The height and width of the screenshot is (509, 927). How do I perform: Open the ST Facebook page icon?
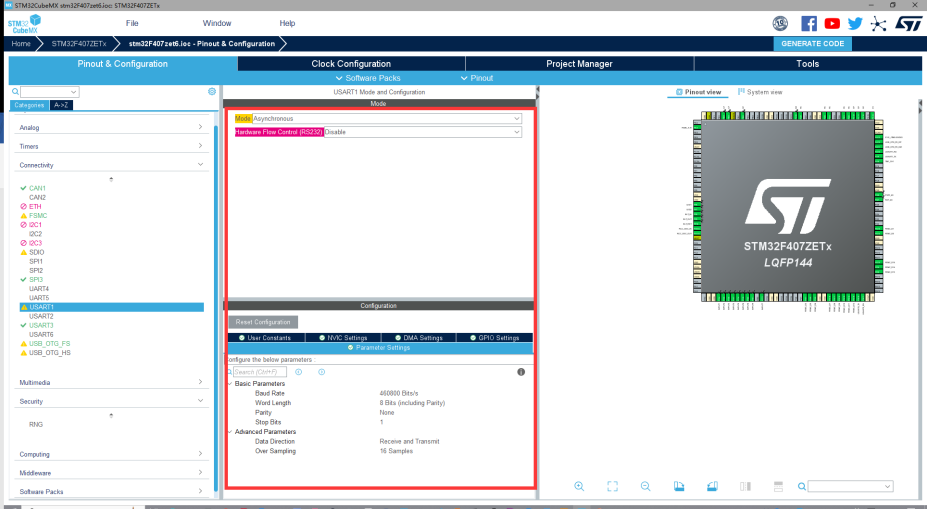coord(809,24)
